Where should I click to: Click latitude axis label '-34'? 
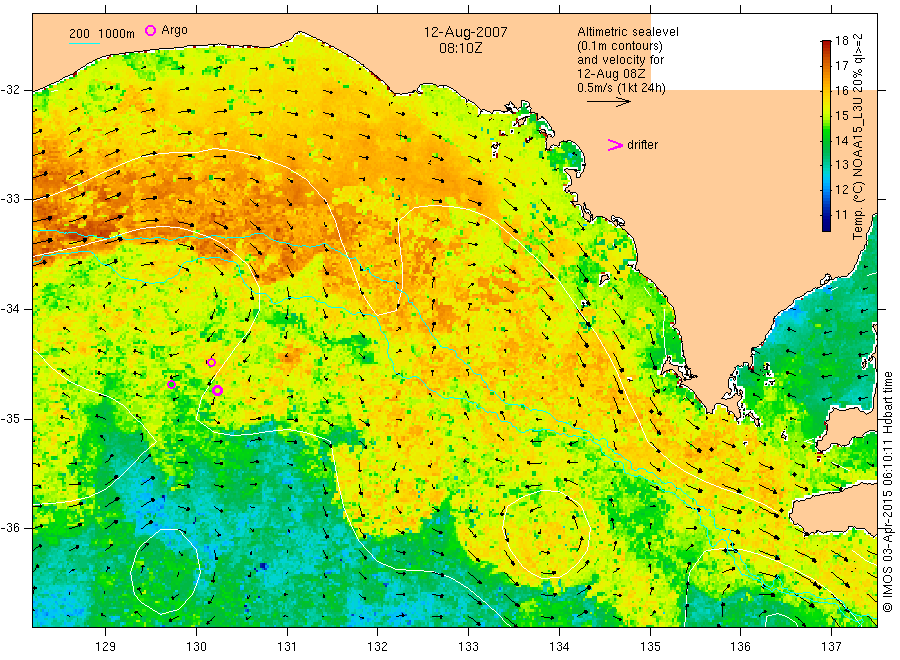(10, 309)
